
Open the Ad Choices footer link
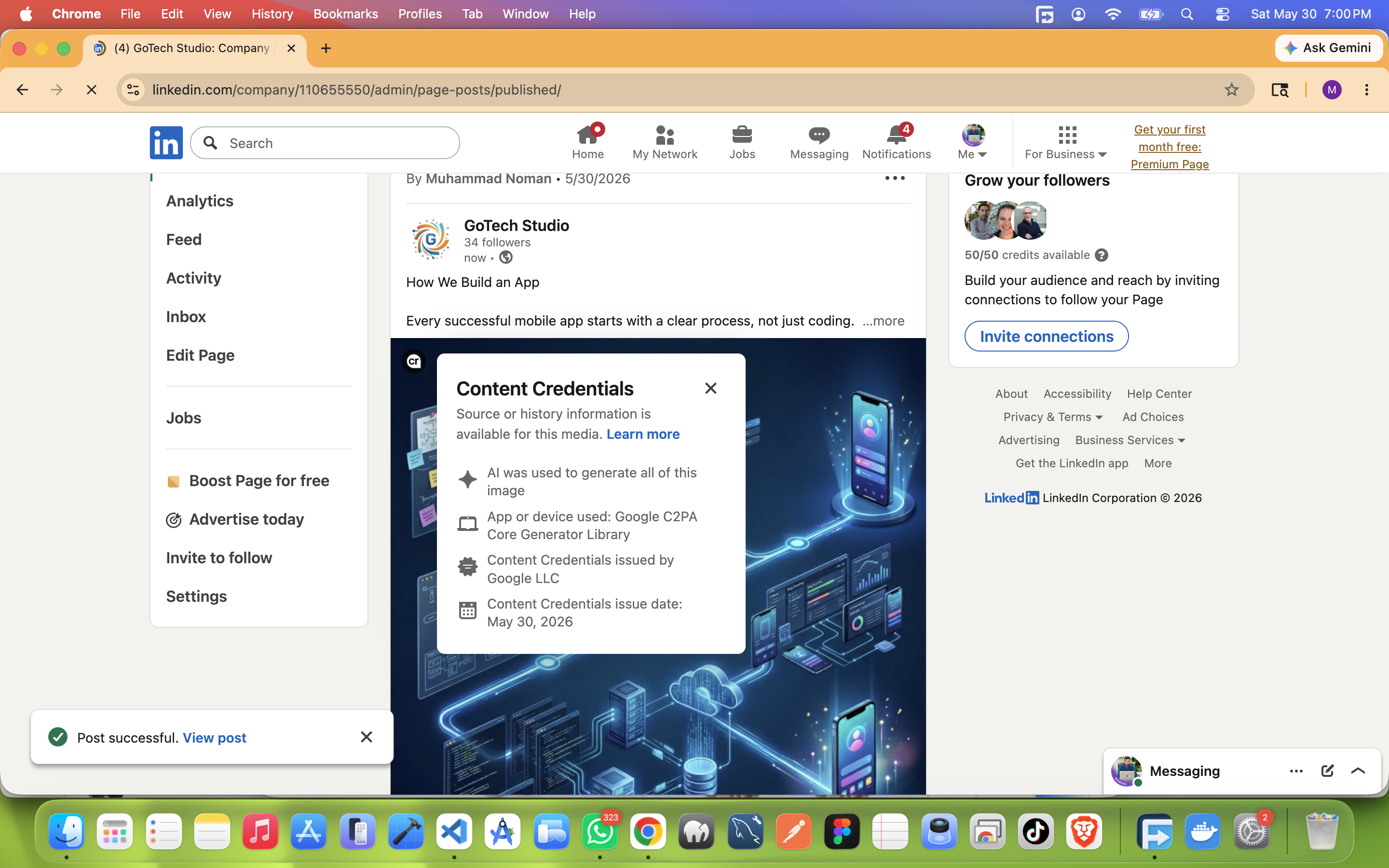(1153, 417)
